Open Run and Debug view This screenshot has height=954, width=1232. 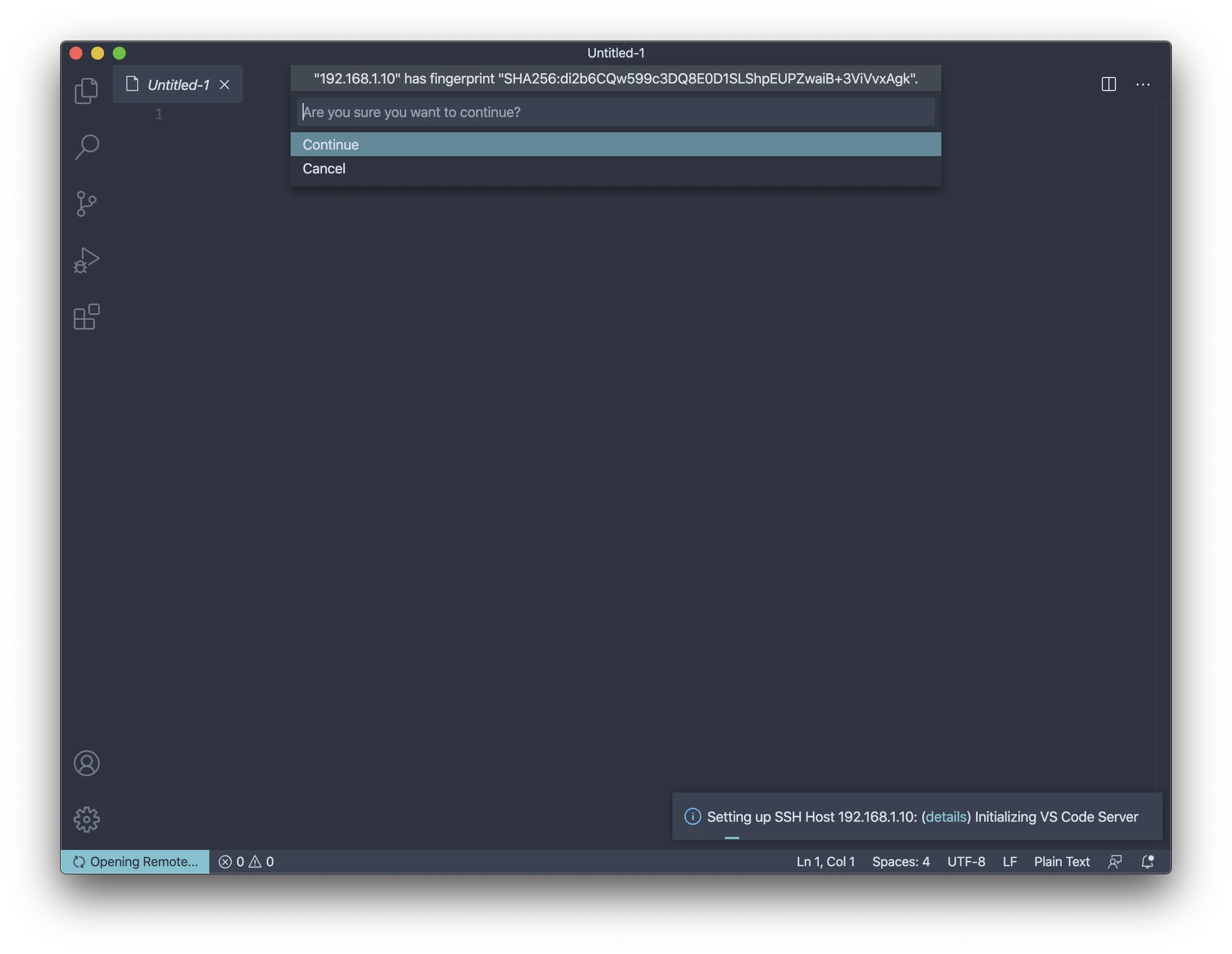86,260
